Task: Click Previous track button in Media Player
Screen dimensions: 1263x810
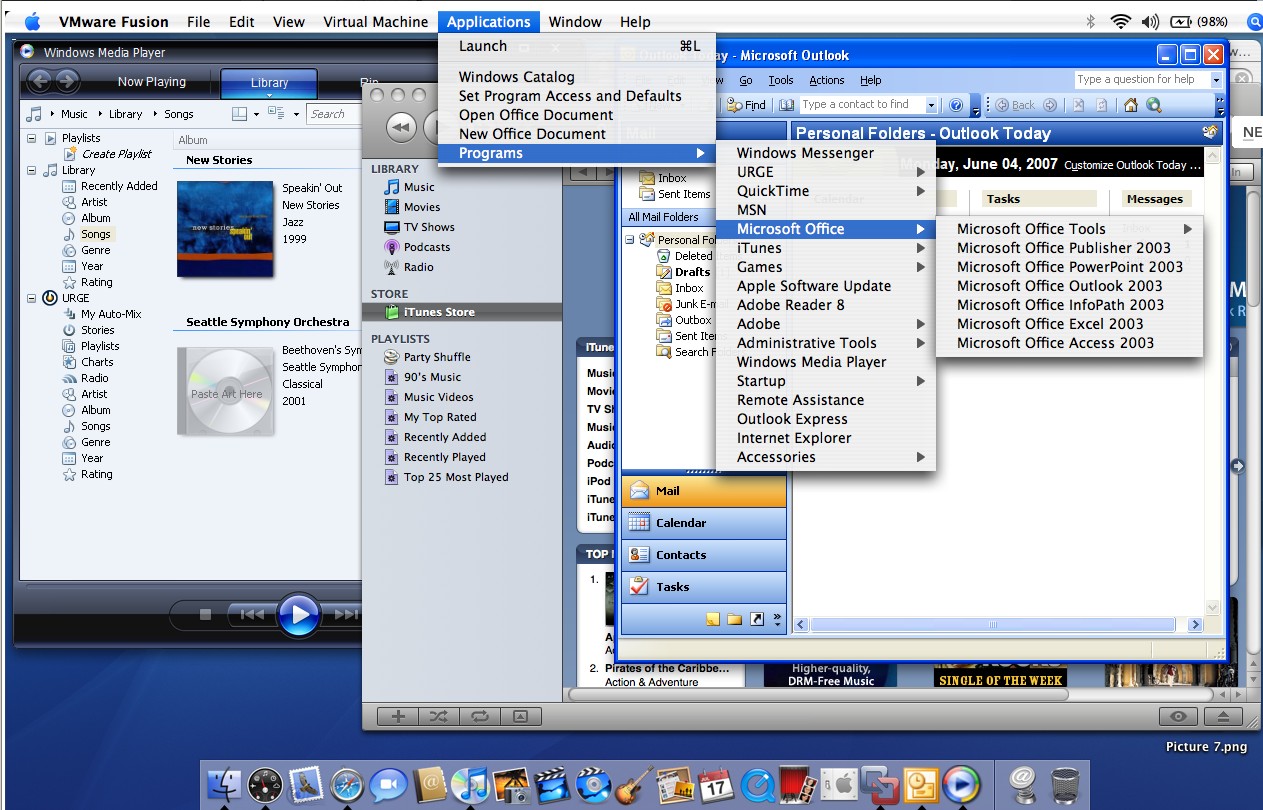Action: click(x=252, y=615)
